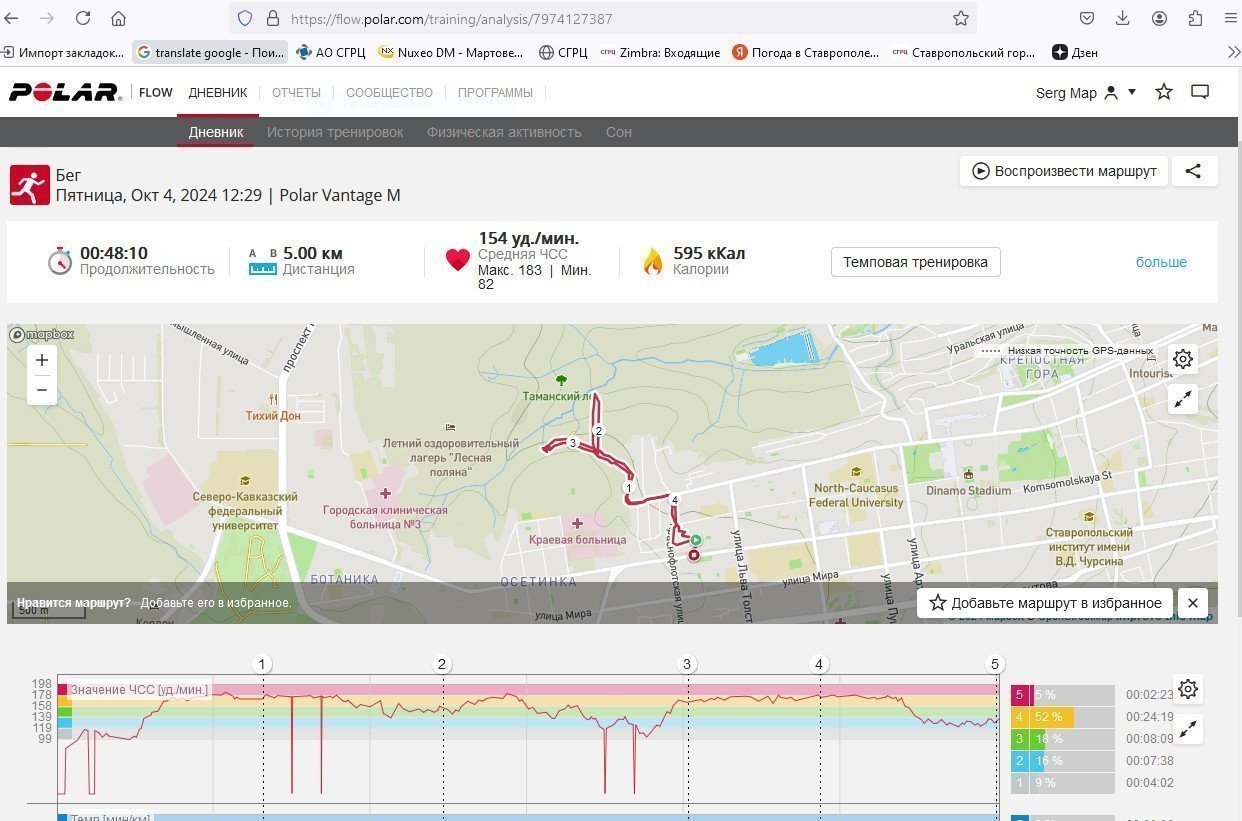Click the Краевая больница map label
This screenshot has height=821, width=1242.
577,540
